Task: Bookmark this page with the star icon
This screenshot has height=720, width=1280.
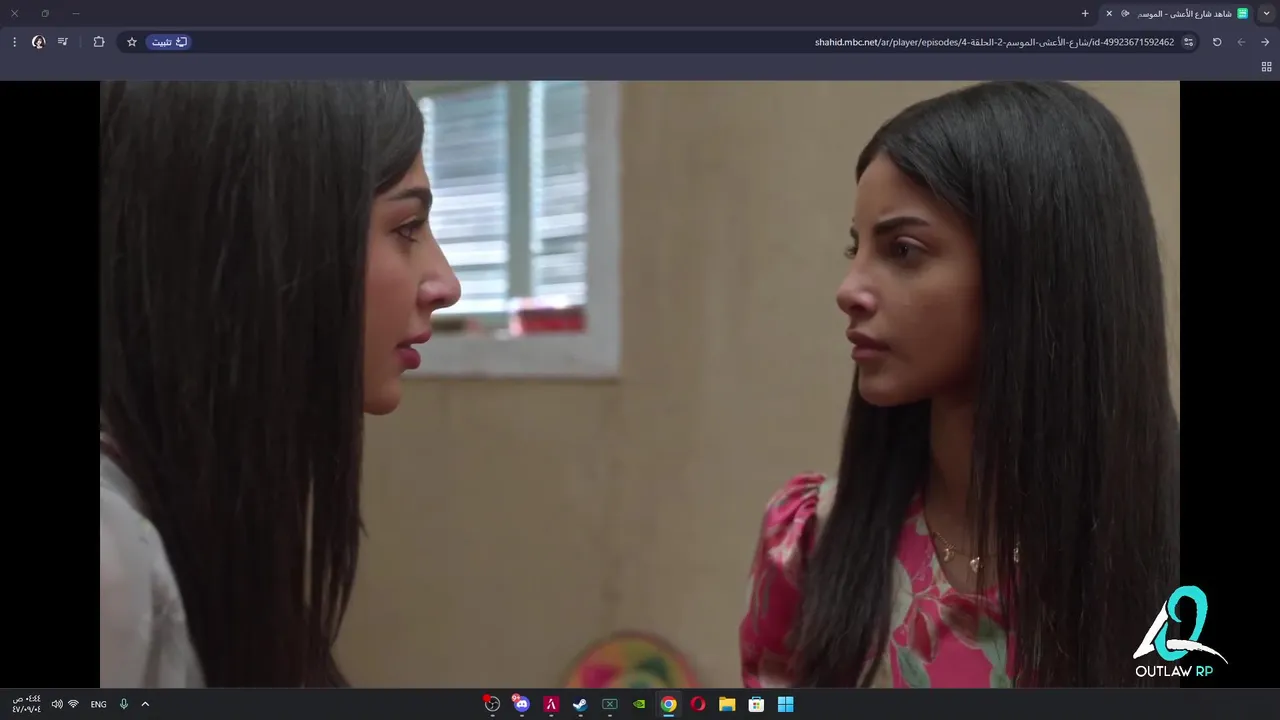Action: click(x=131, y=42)
